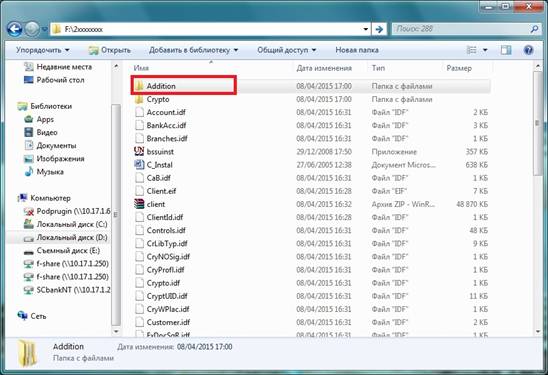The image size is (548, 375).
Task: Open Локальный диск (C:)
Action: 66,224
